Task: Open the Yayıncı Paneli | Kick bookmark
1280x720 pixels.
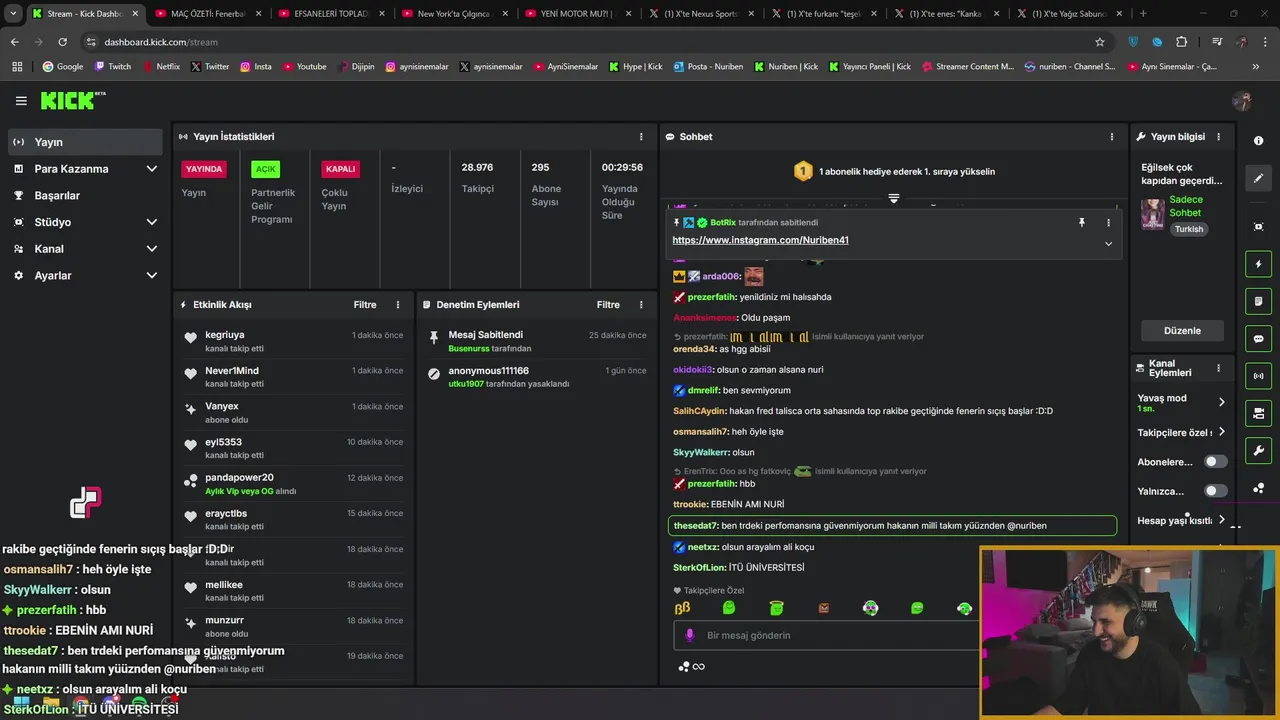Action: [x=869, y=66]
